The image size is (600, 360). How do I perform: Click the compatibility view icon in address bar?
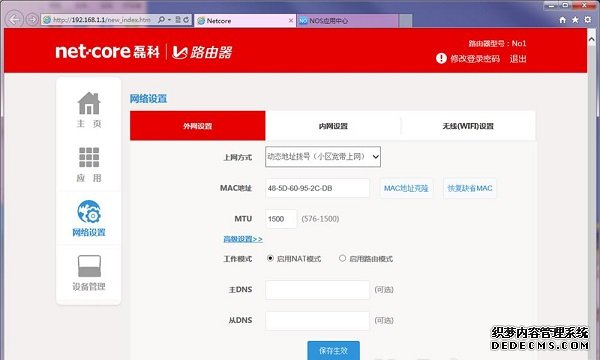click(178, 20)
